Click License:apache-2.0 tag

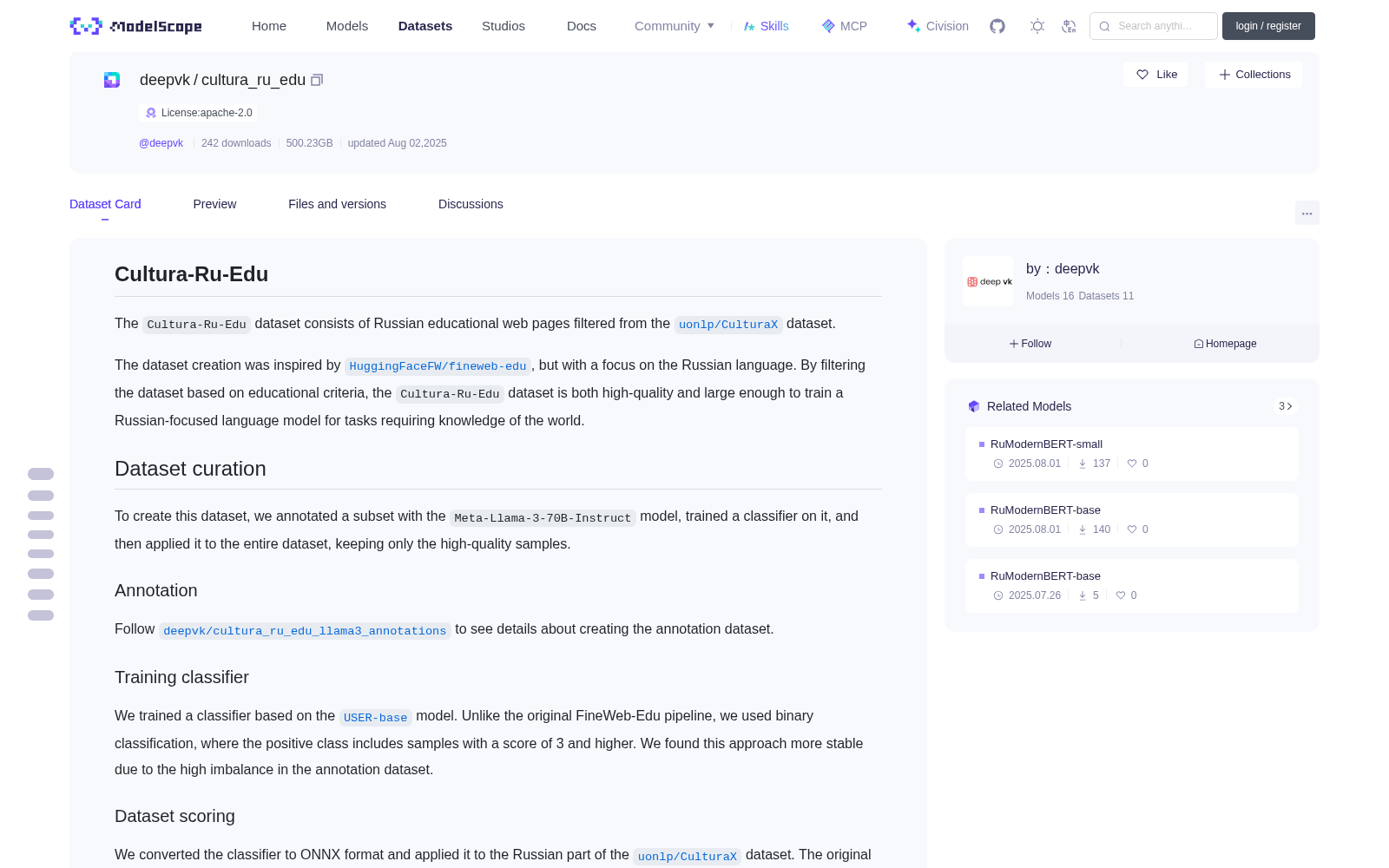pos(198,113)
